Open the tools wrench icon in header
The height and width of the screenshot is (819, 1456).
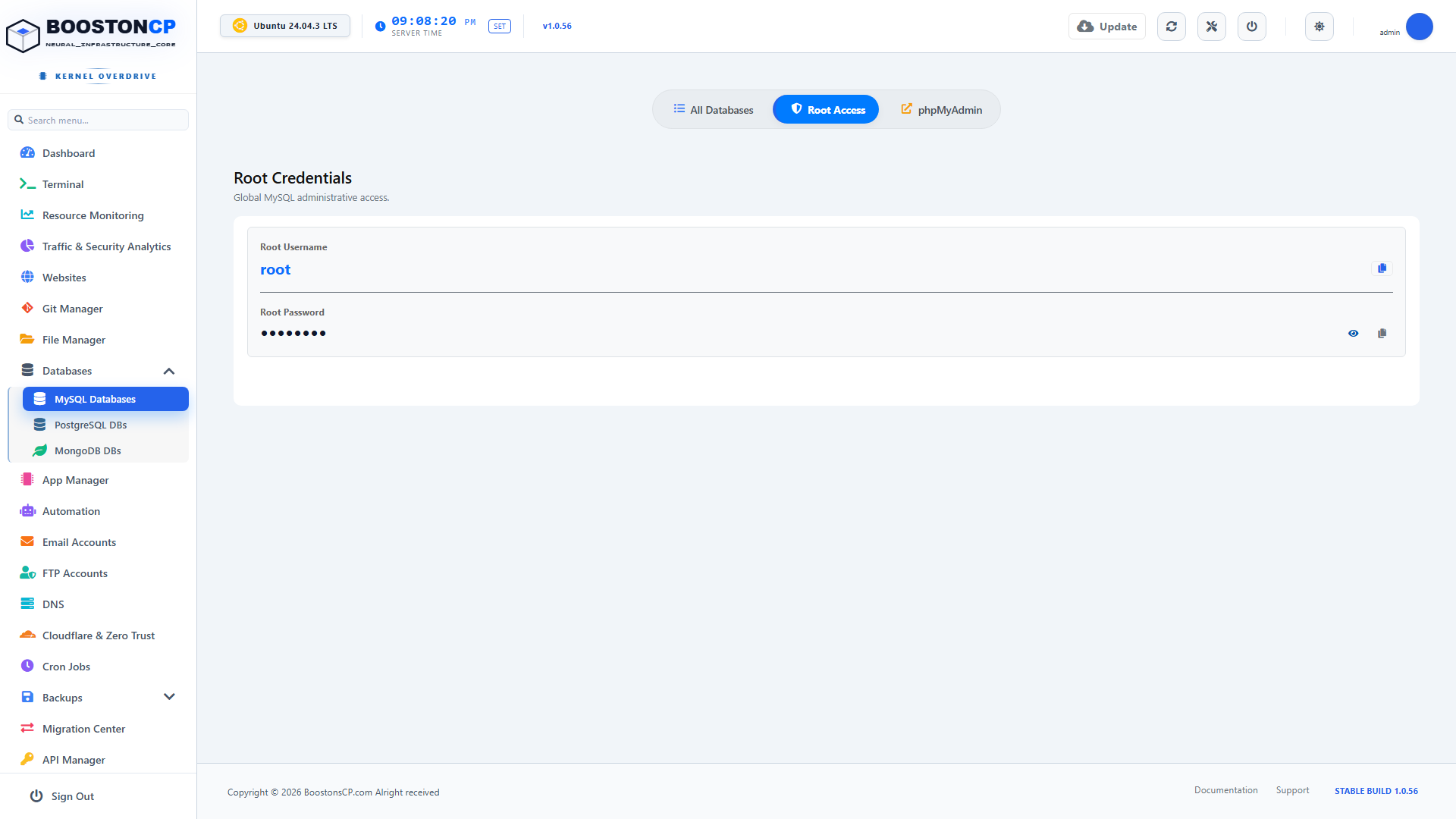(1212, 27)
